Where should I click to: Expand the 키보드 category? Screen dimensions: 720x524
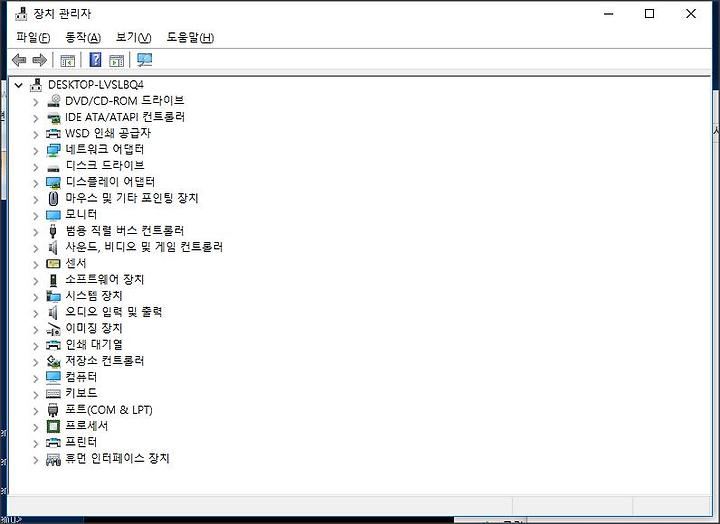coord(36,394)
